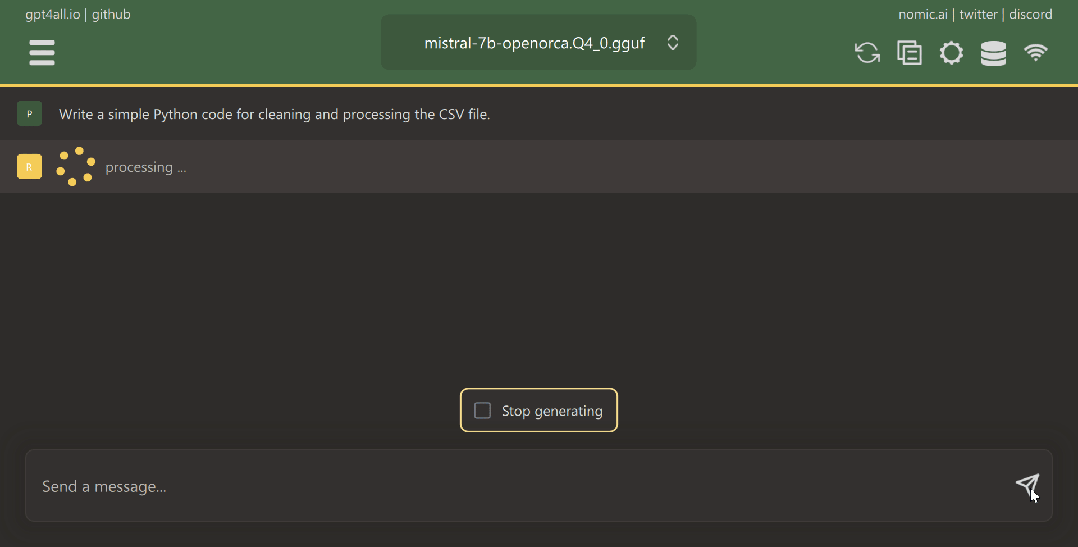Tick the checkbox inside Stop generating
1078x547 pixels.
tap(483, 410)
